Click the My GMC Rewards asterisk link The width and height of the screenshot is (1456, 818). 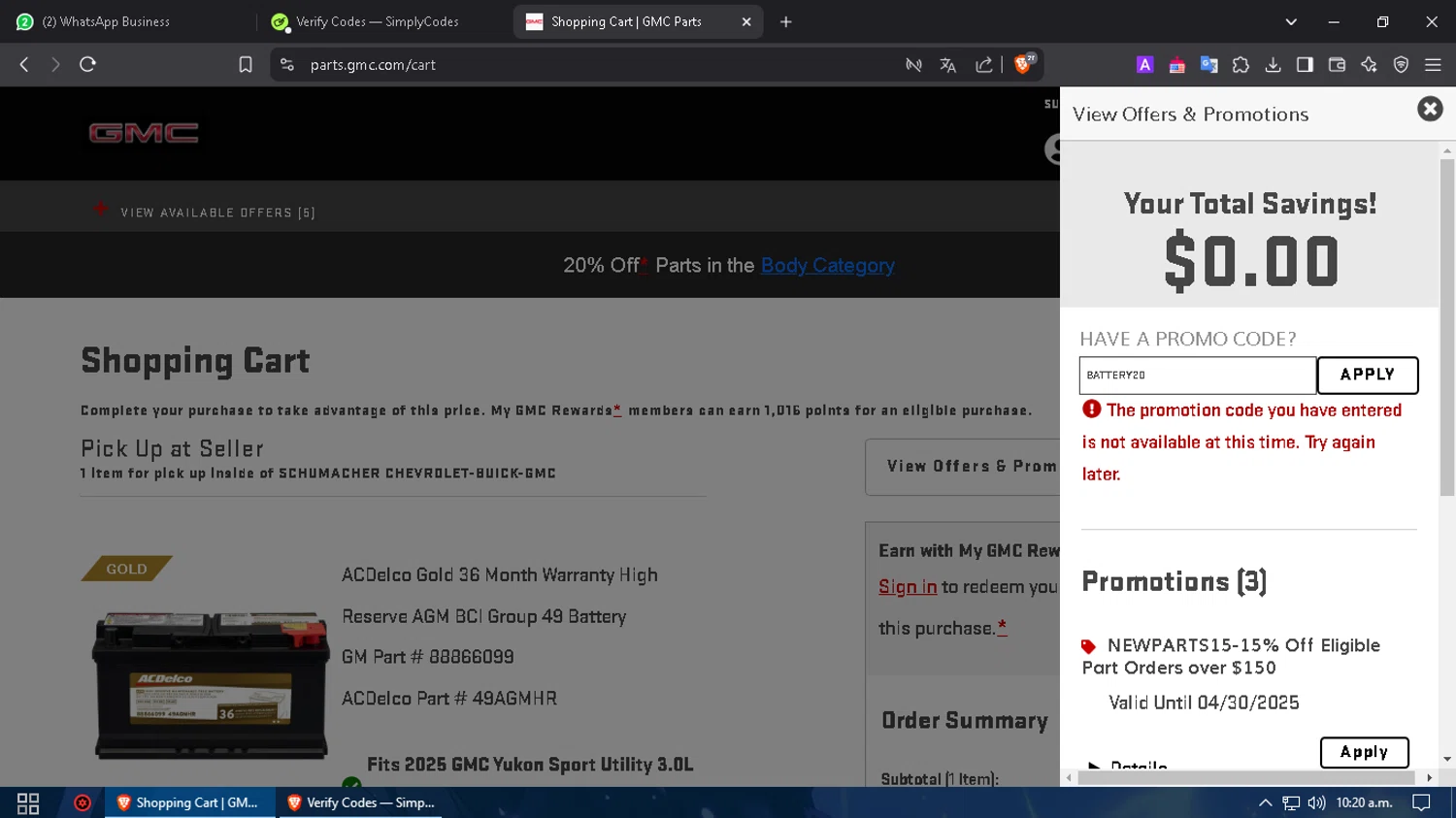coord(617,410)
